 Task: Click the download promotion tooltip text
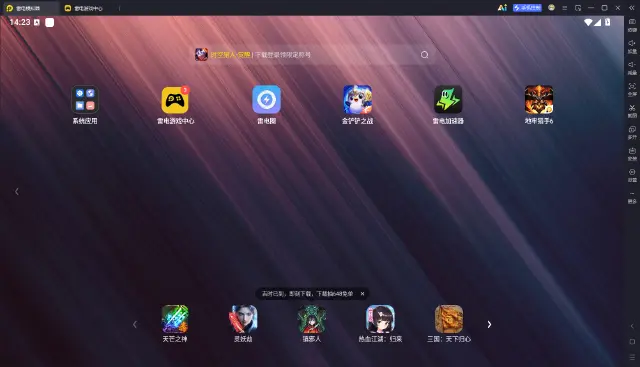tap(307, 294)
